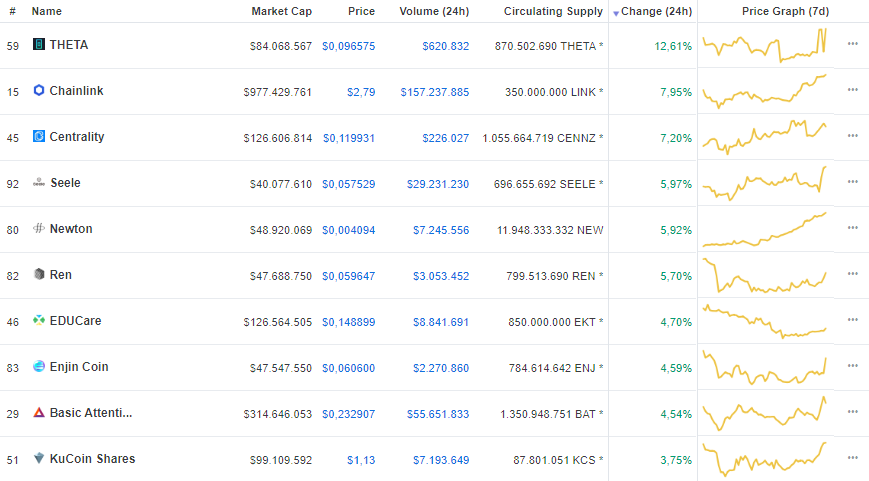869x481 pixels.
Task: Open the Ren coin page link
Action: 60,275
